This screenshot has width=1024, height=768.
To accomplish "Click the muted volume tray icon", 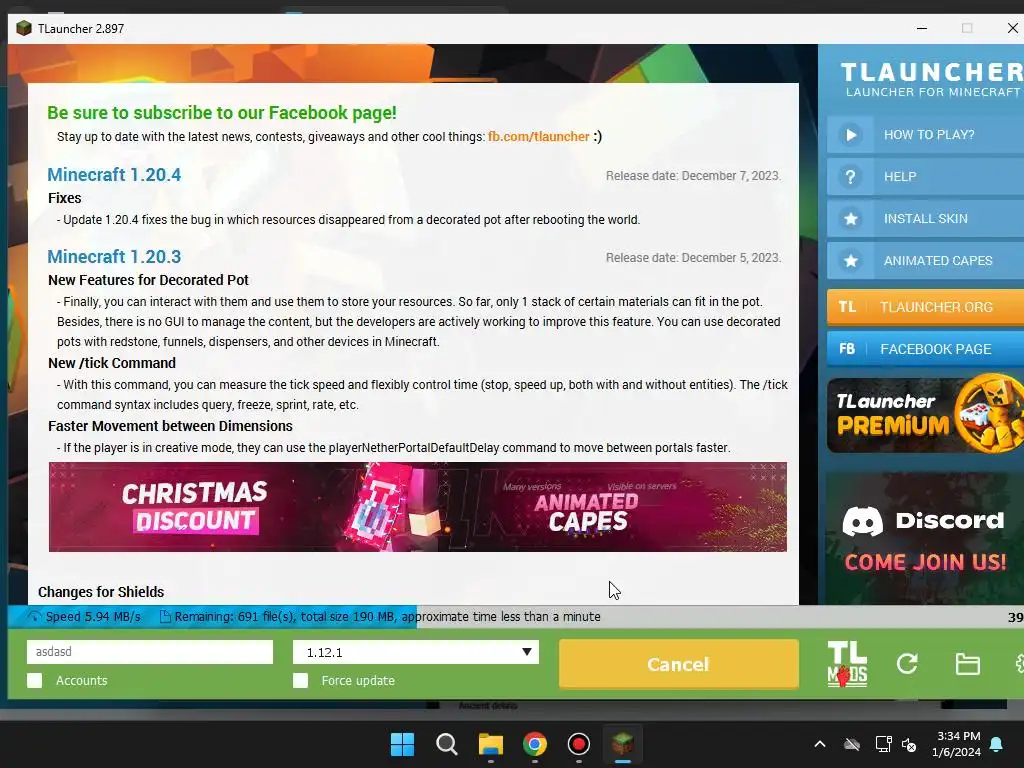I will 909,744.
